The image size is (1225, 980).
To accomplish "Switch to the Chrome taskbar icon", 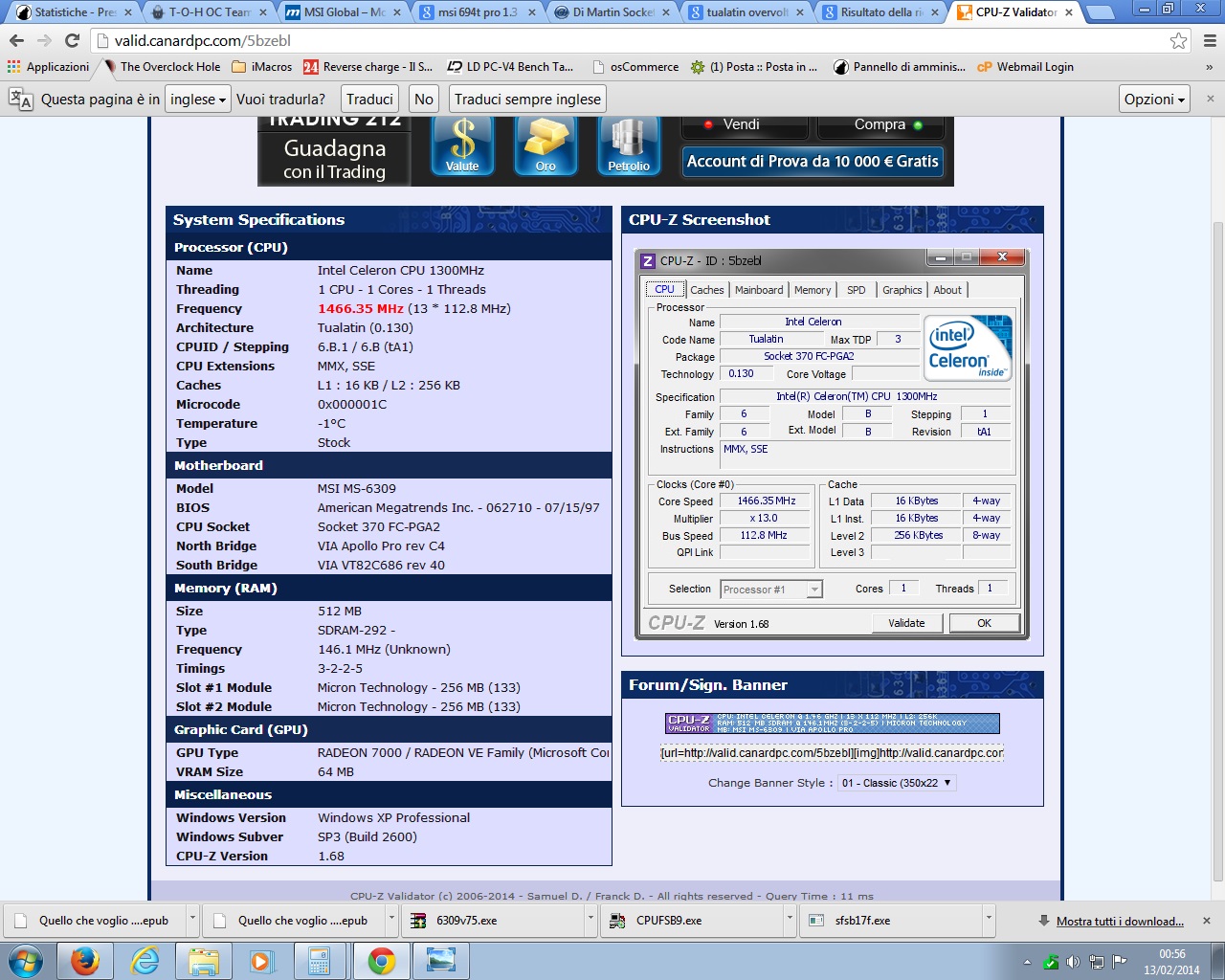I will tap(381, 960).
